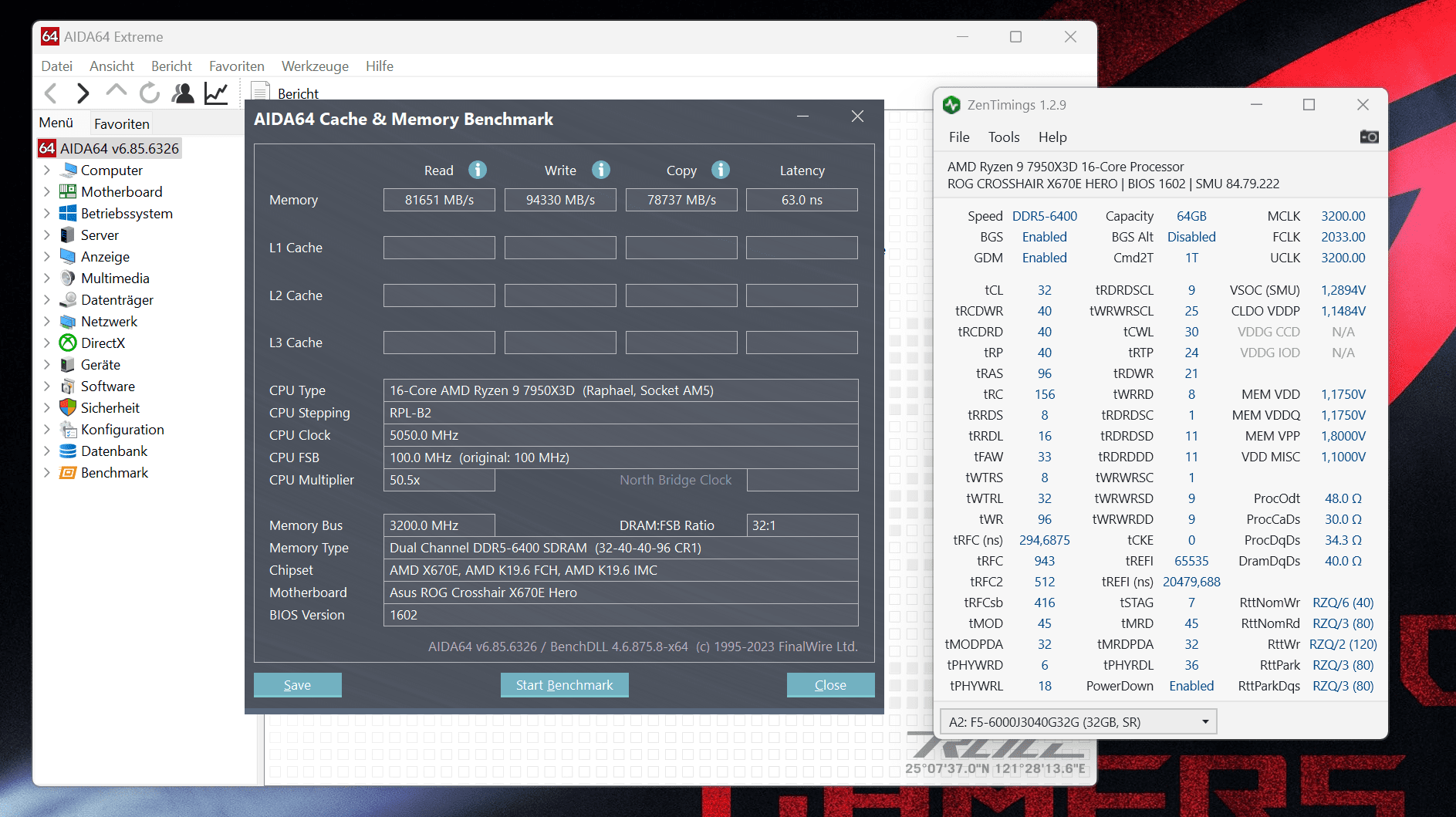This screenshot has height=817, width=1456.
Task: Click the Motherboard tree icon
Action: [68, 191]
